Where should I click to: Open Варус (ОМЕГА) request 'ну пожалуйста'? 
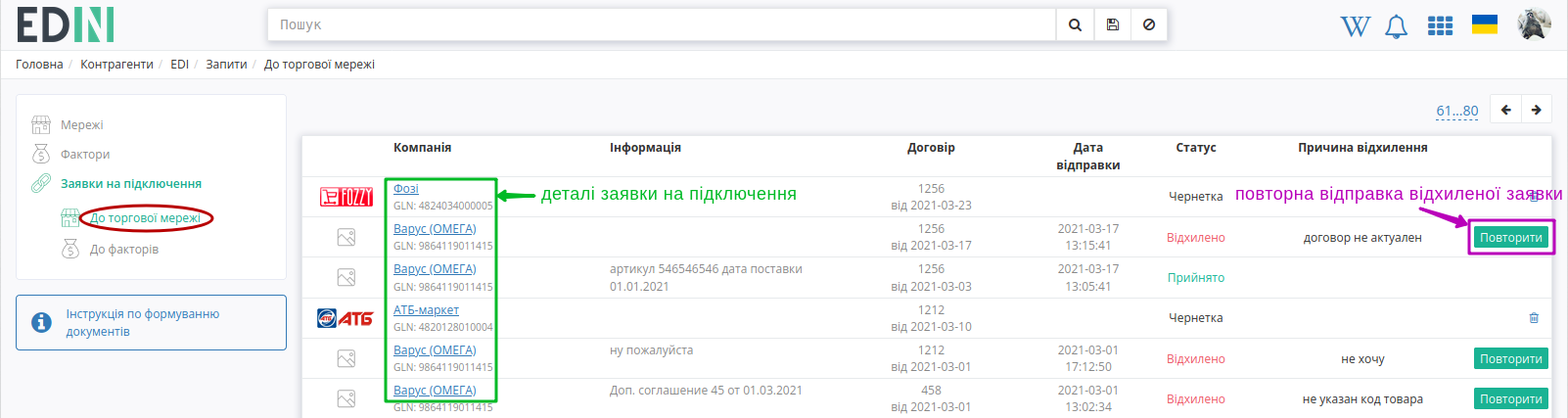coord(435,350)
